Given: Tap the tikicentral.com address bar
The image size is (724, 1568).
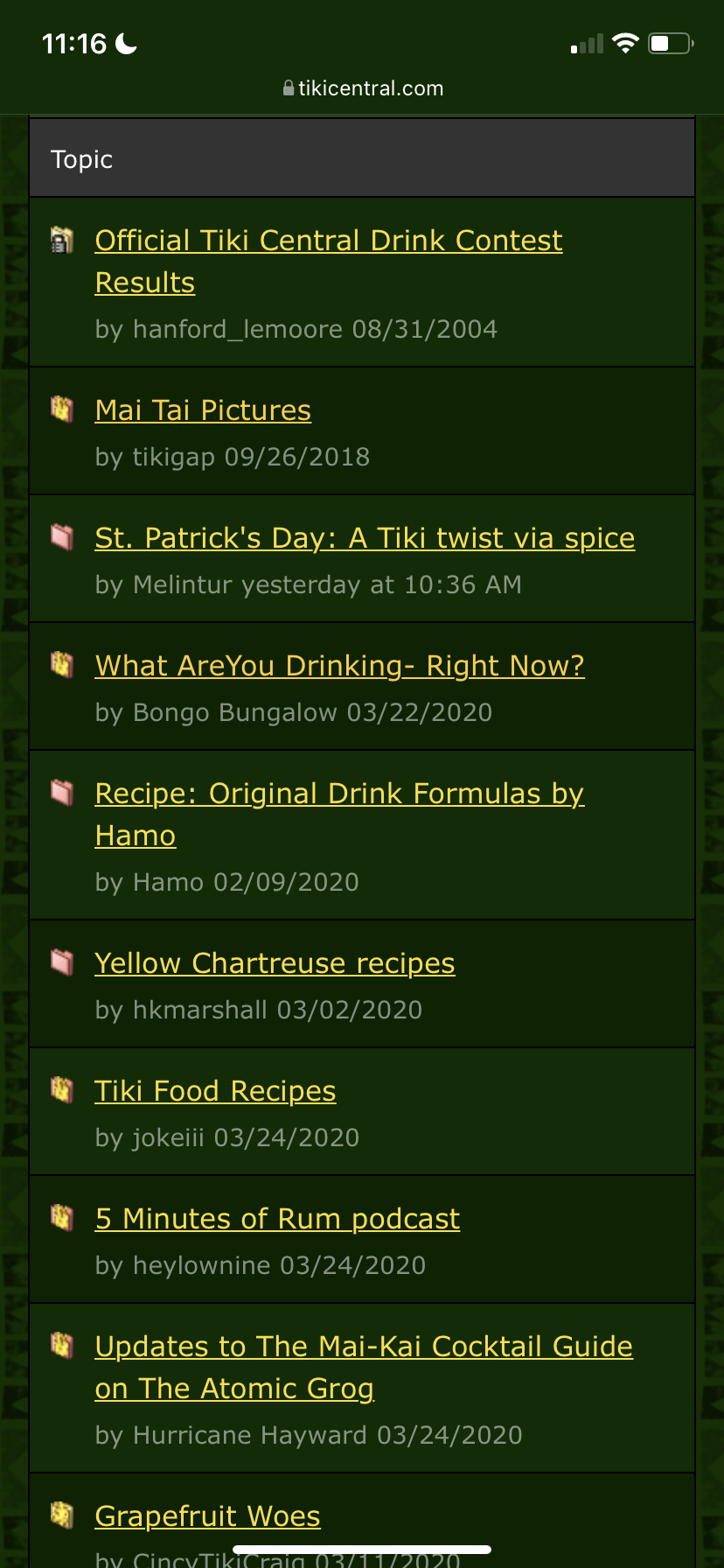Looking at the screenshot, I should (x=362, y=88).
